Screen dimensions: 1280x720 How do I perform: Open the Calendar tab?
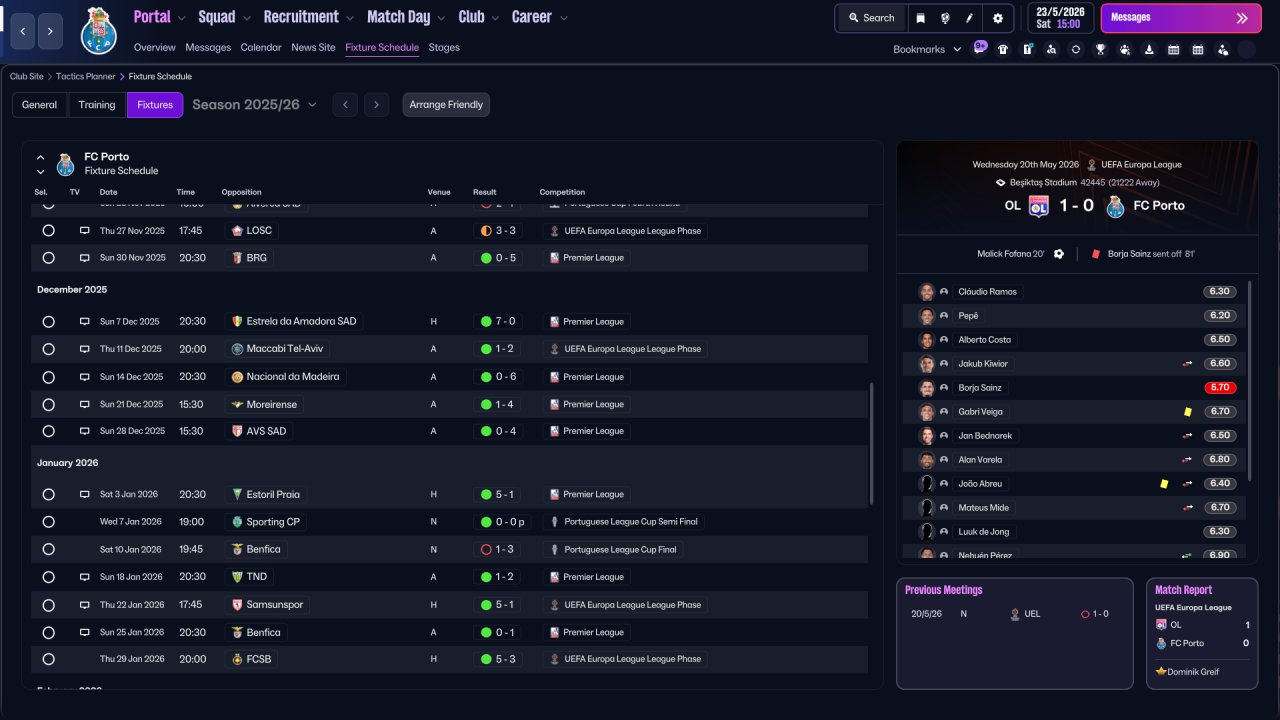click(x=261, y=48)
